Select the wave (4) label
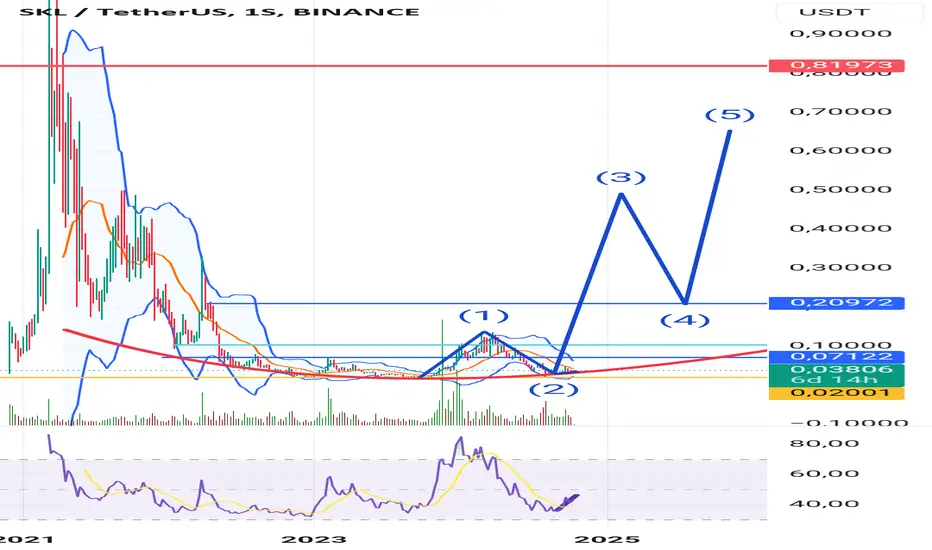 coord(685,320)
